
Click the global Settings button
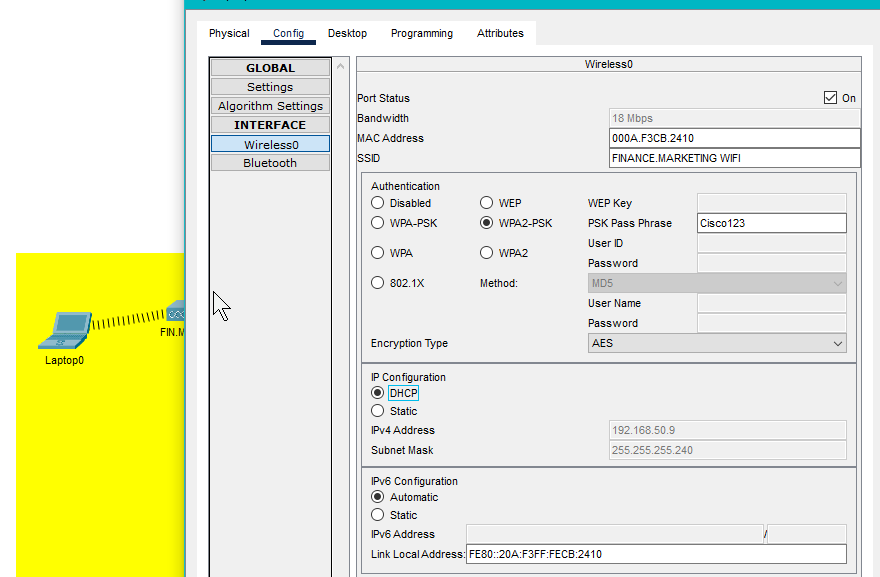pos(270,87)
